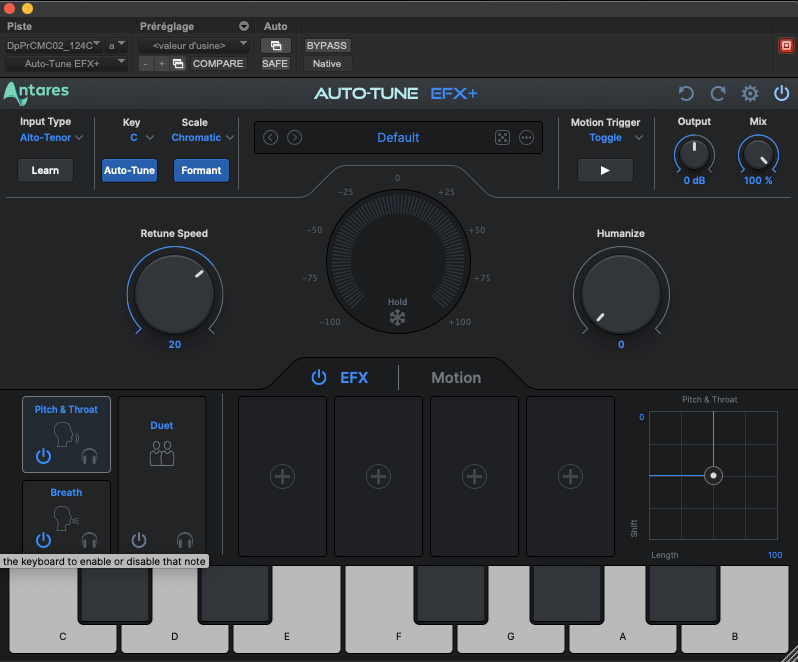
Task: Click the copy settings icon beside COMPARE
Action: 178,64
